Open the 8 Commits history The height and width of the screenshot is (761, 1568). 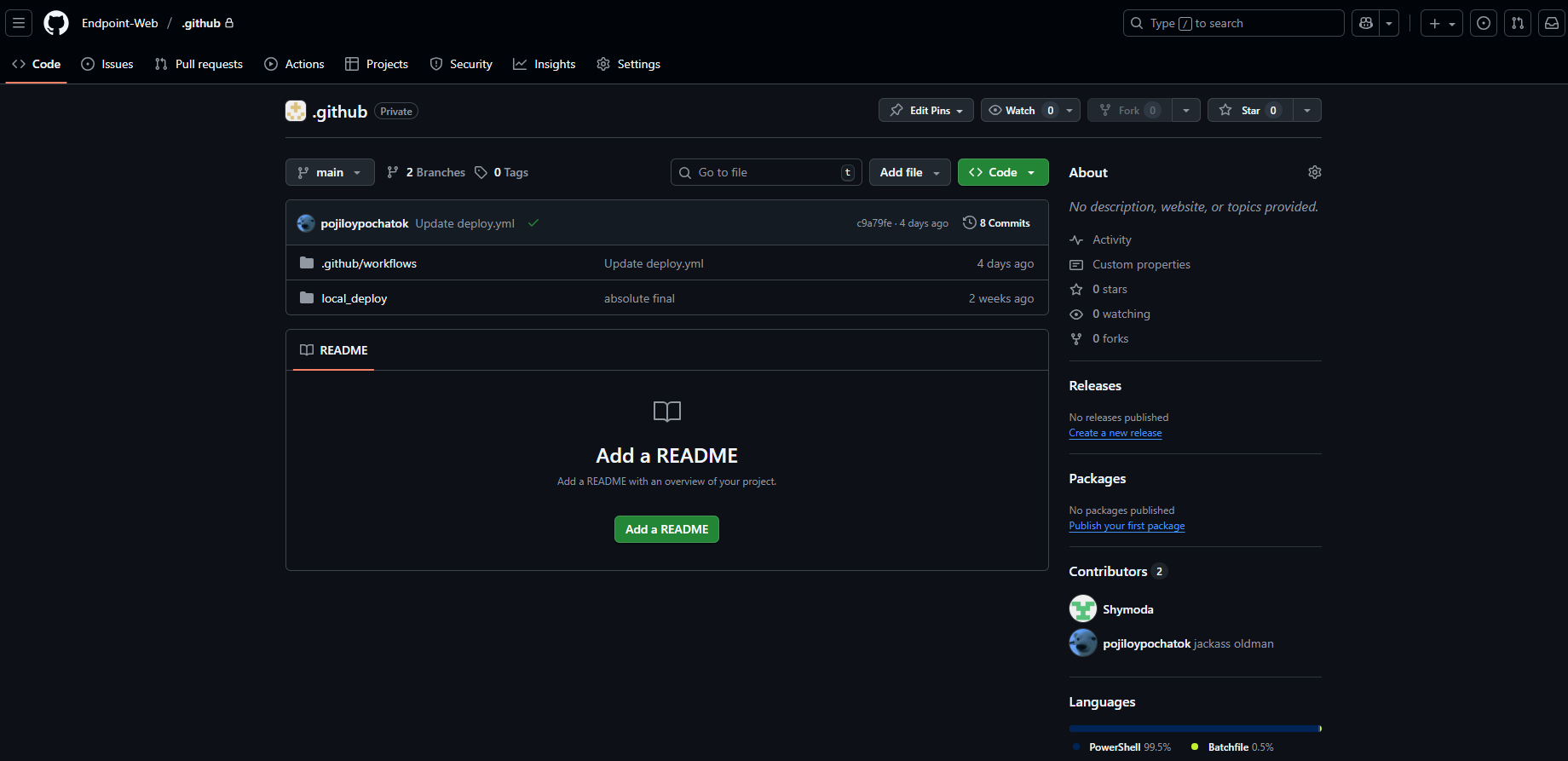click(x=997, y=223)
